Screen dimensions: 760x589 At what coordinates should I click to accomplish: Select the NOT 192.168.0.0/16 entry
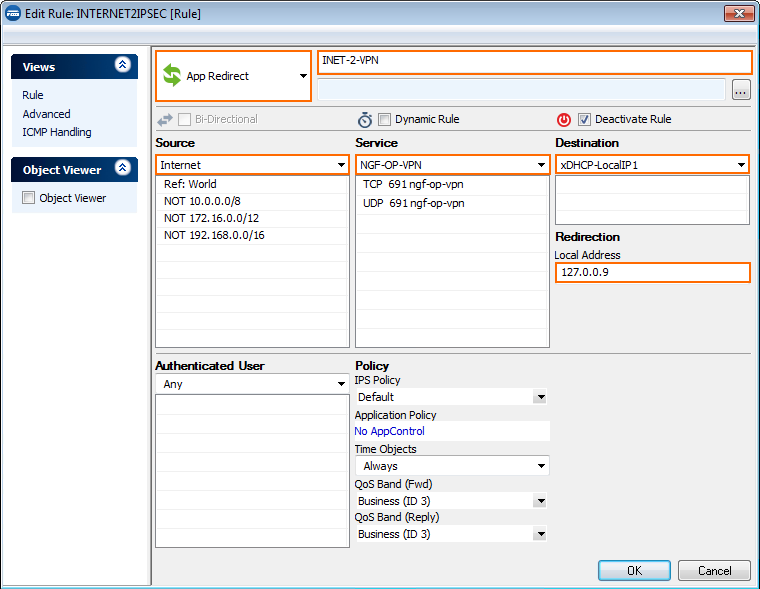tap(252, 235)
